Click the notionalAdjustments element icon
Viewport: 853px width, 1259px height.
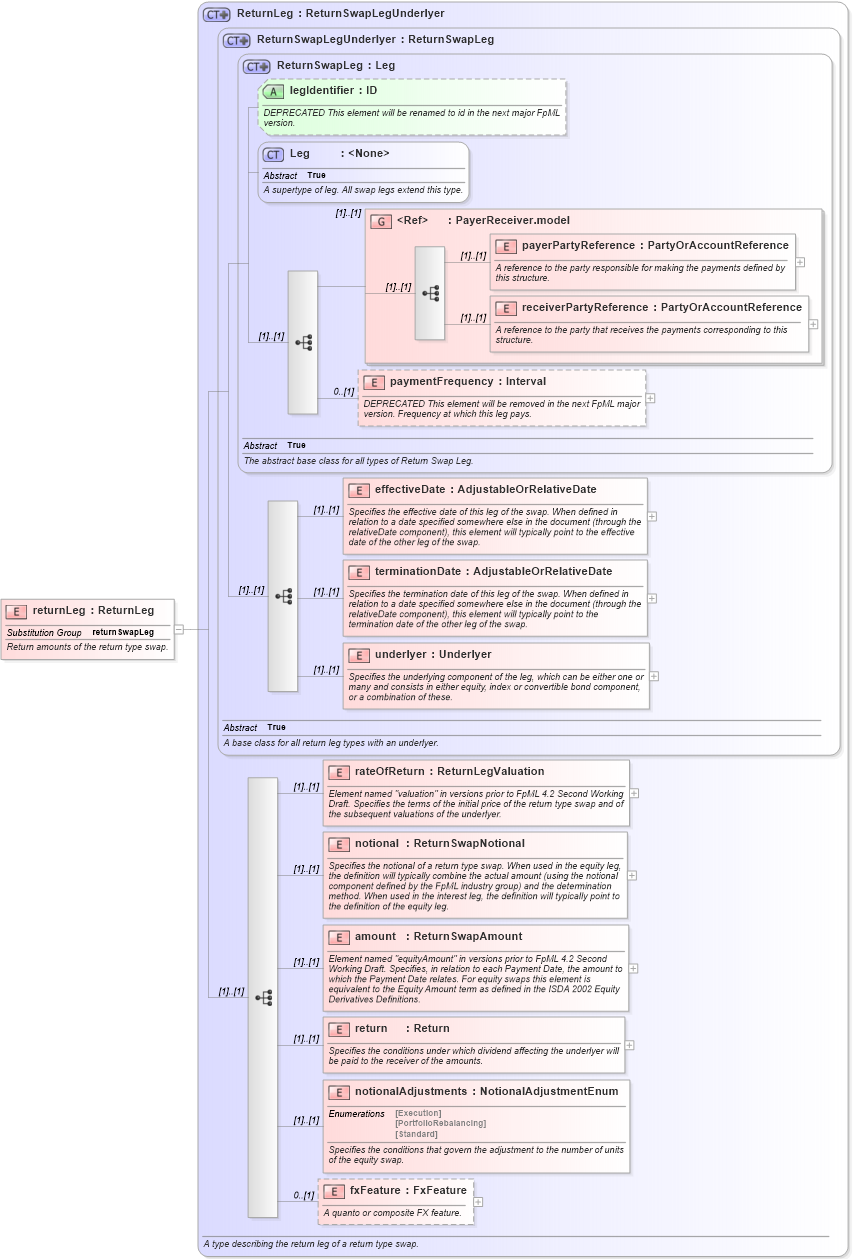(x=337, y=1092)
